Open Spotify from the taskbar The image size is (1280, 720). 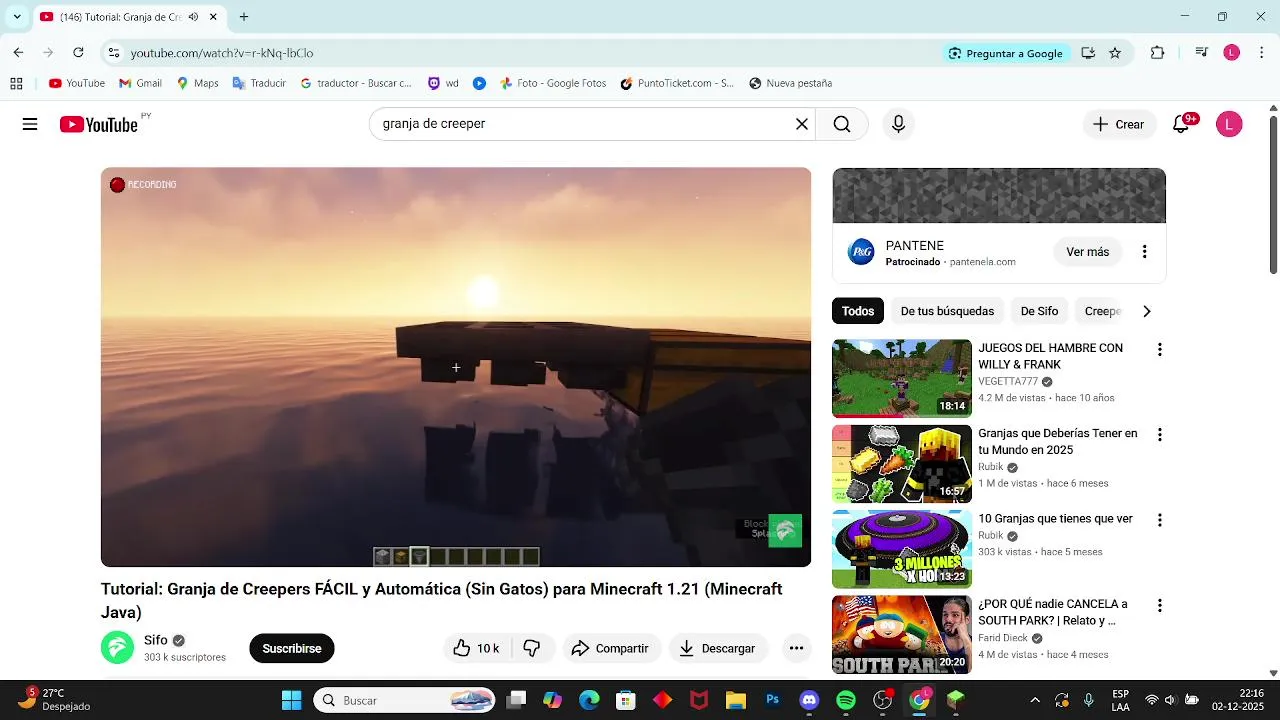click(846, 700)
